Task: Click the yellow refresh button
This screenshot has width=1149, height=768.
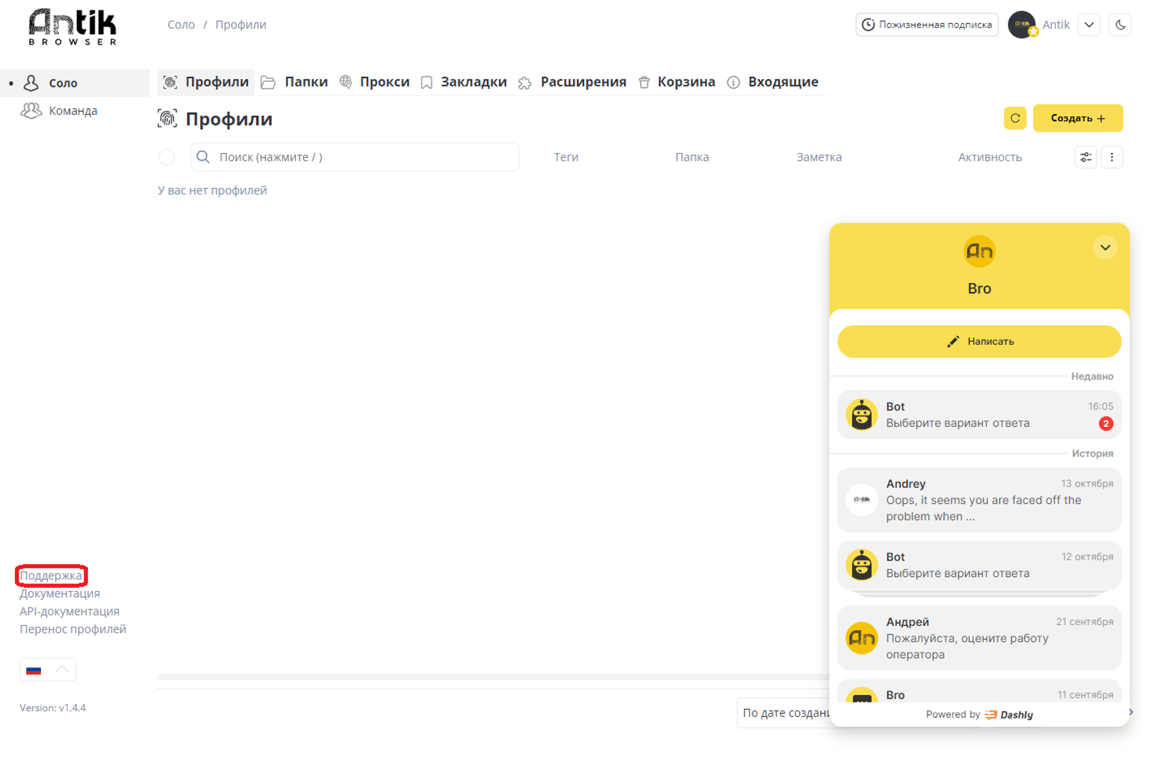Action: pos(1015,118)
